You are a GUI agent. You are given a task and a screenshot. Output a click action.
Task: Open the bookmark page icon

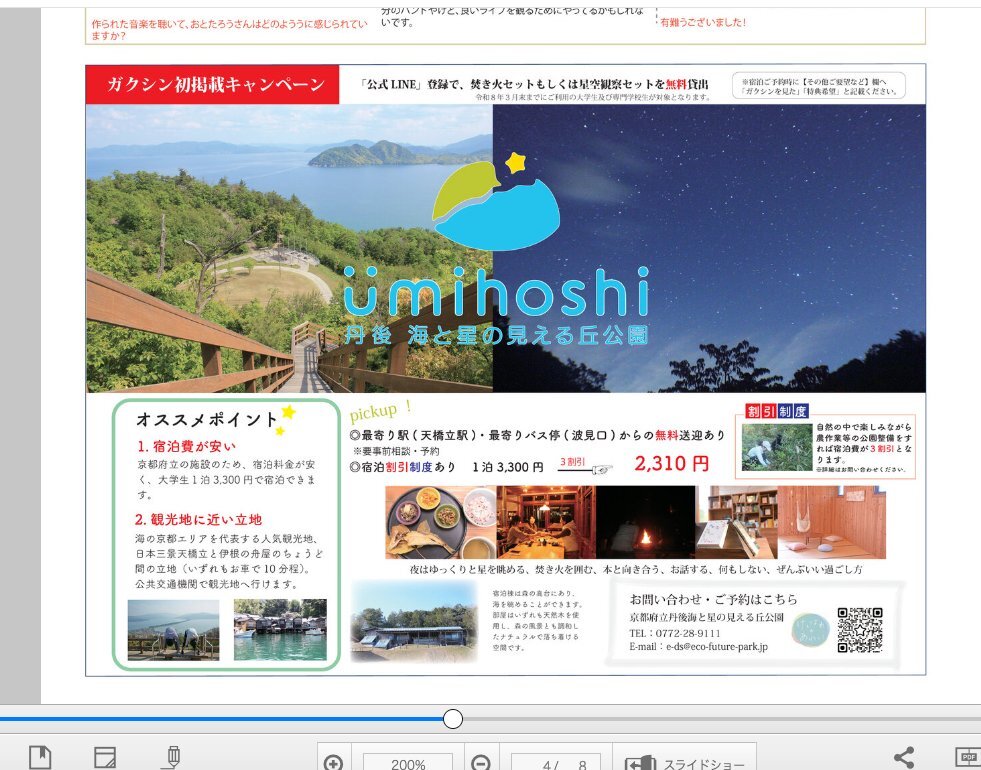tap(40, 757)
